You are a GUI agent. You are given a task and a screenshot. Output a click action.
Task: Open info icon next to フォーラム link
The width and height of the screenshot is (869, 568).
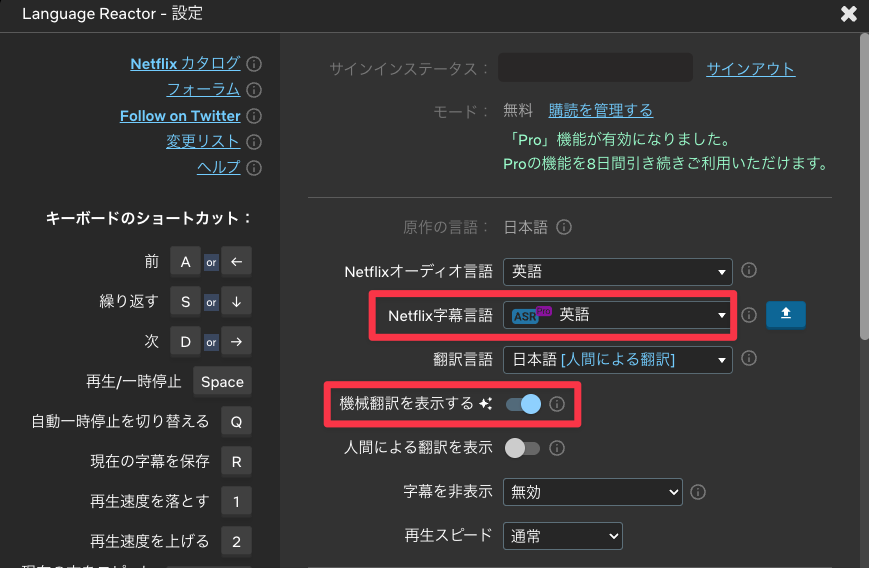pos(254,90)
